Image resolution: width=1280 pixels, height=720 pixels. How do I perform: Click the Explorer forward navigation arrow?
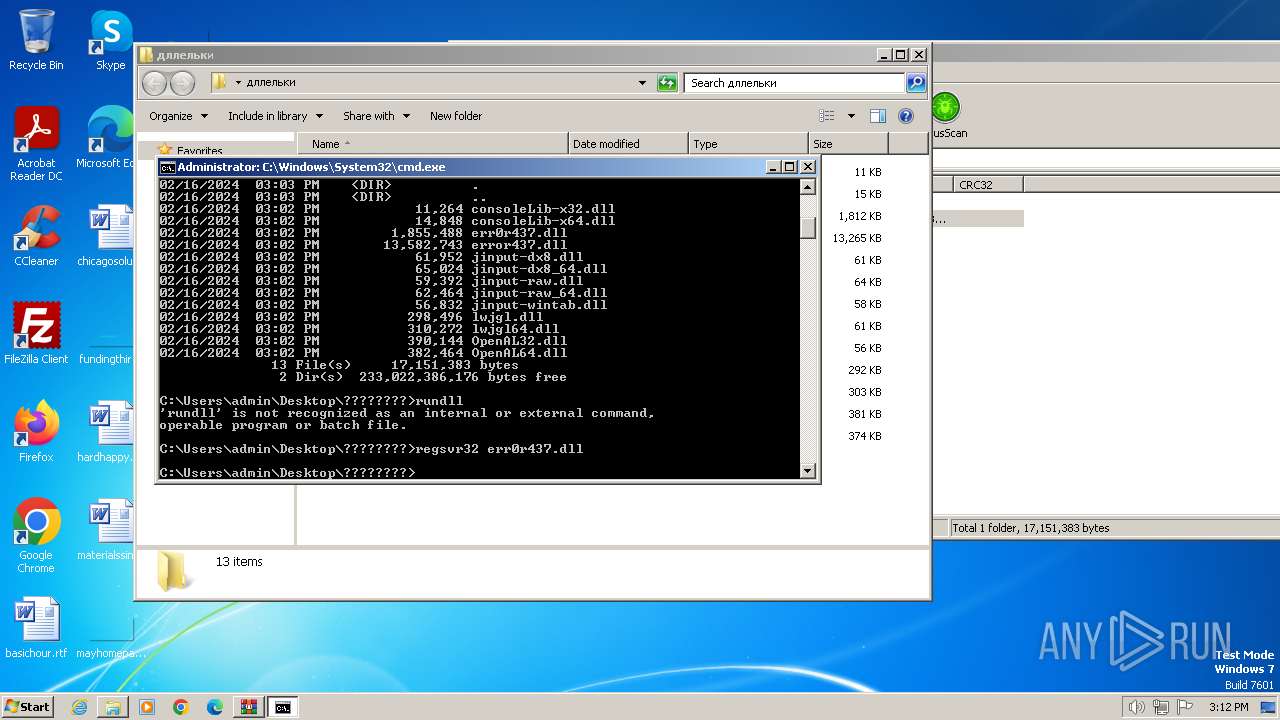coord(182,83)
